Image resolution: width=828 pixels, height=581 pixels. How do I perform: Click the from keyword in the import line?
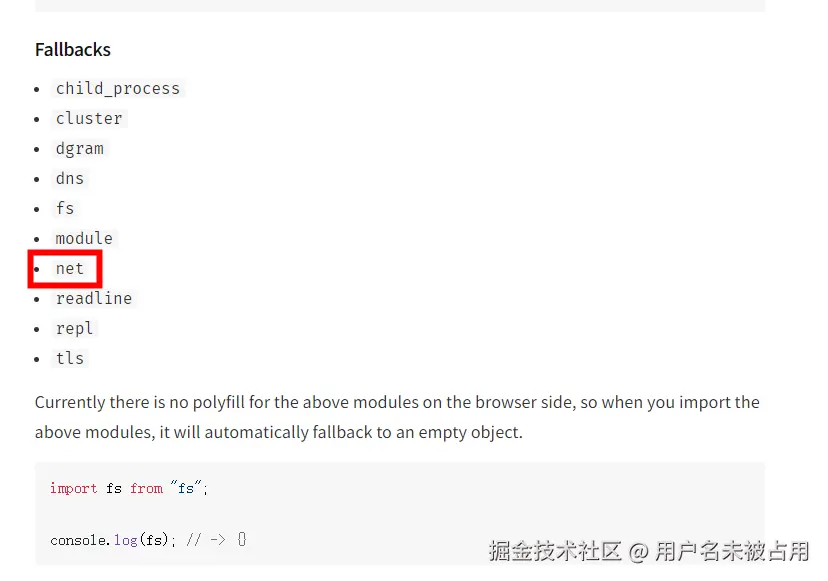pos(146,488)
